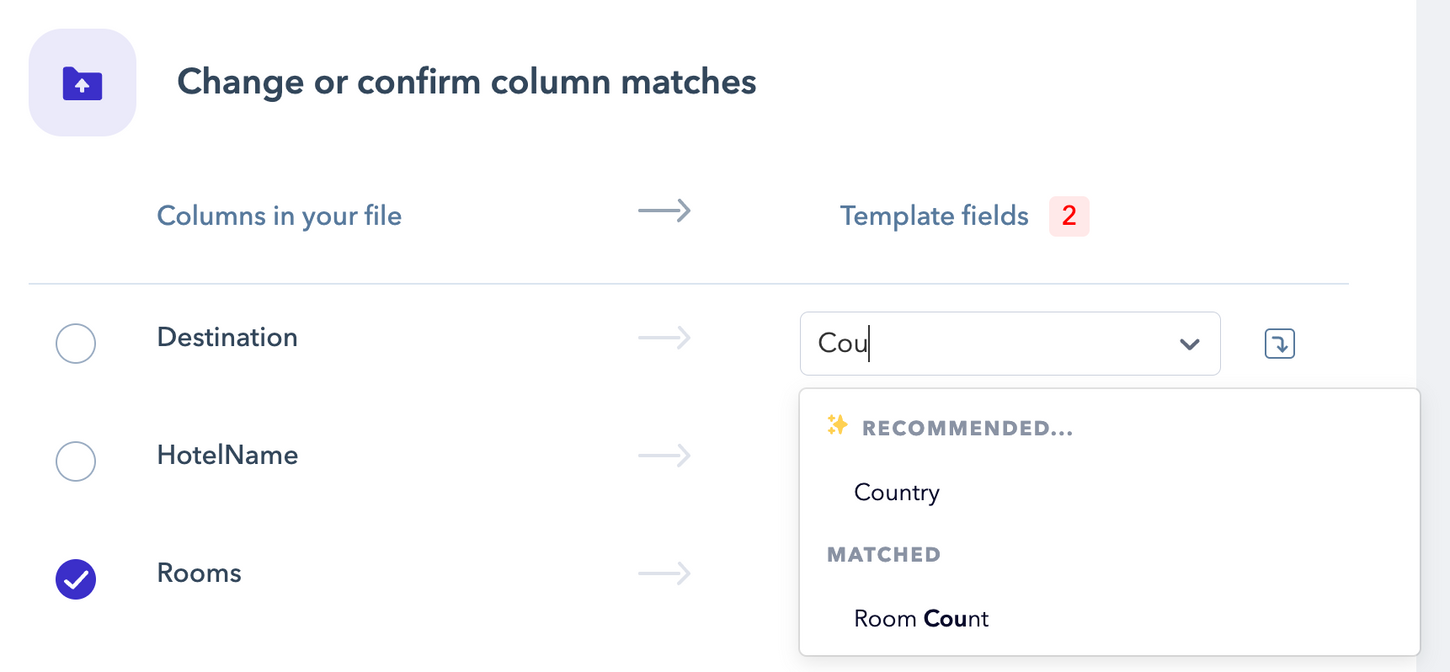Click the header arrow between column titles
This screenshot has height=672, width=1450.
665,211
